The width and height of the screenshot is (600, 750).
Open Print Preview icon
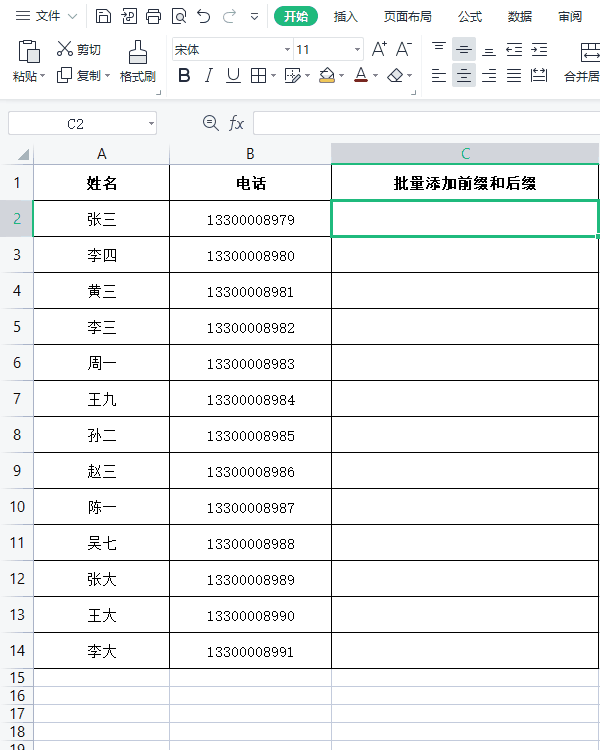point(179,16)
